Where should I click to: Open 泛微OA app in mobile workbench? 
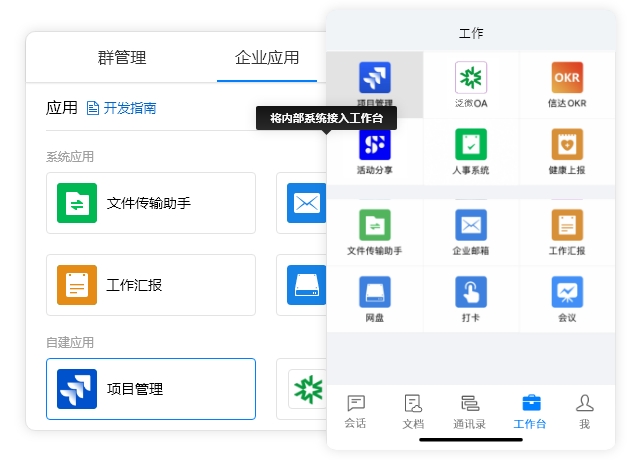pos(471,78)
